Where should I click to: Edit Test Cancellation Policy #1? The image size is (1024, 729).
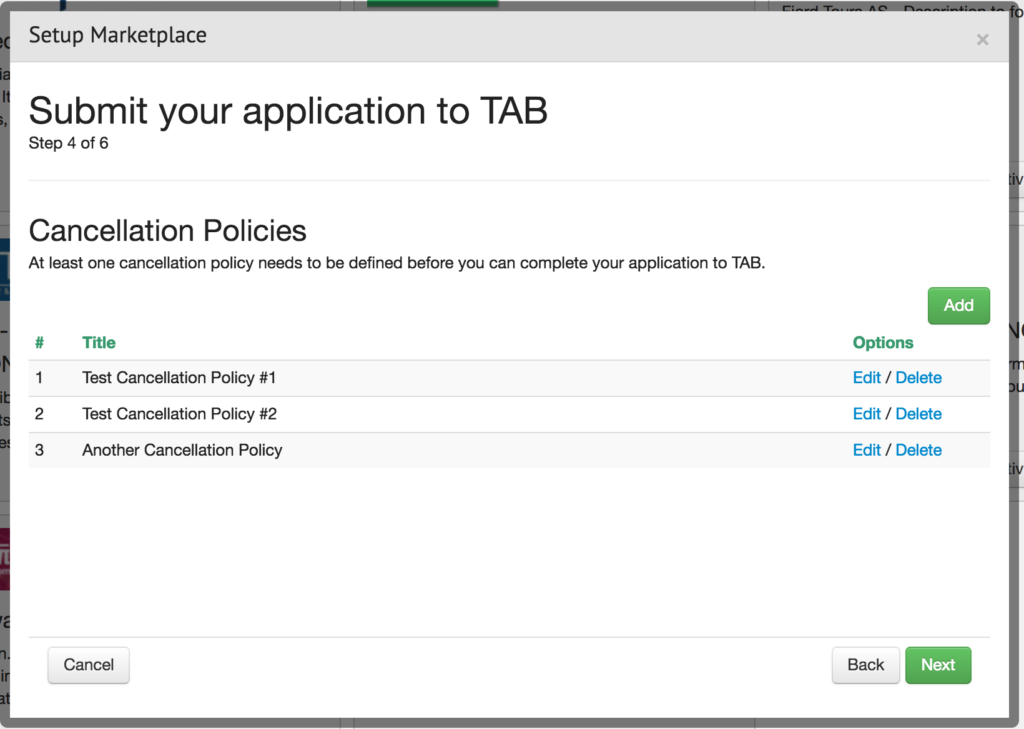866,378
